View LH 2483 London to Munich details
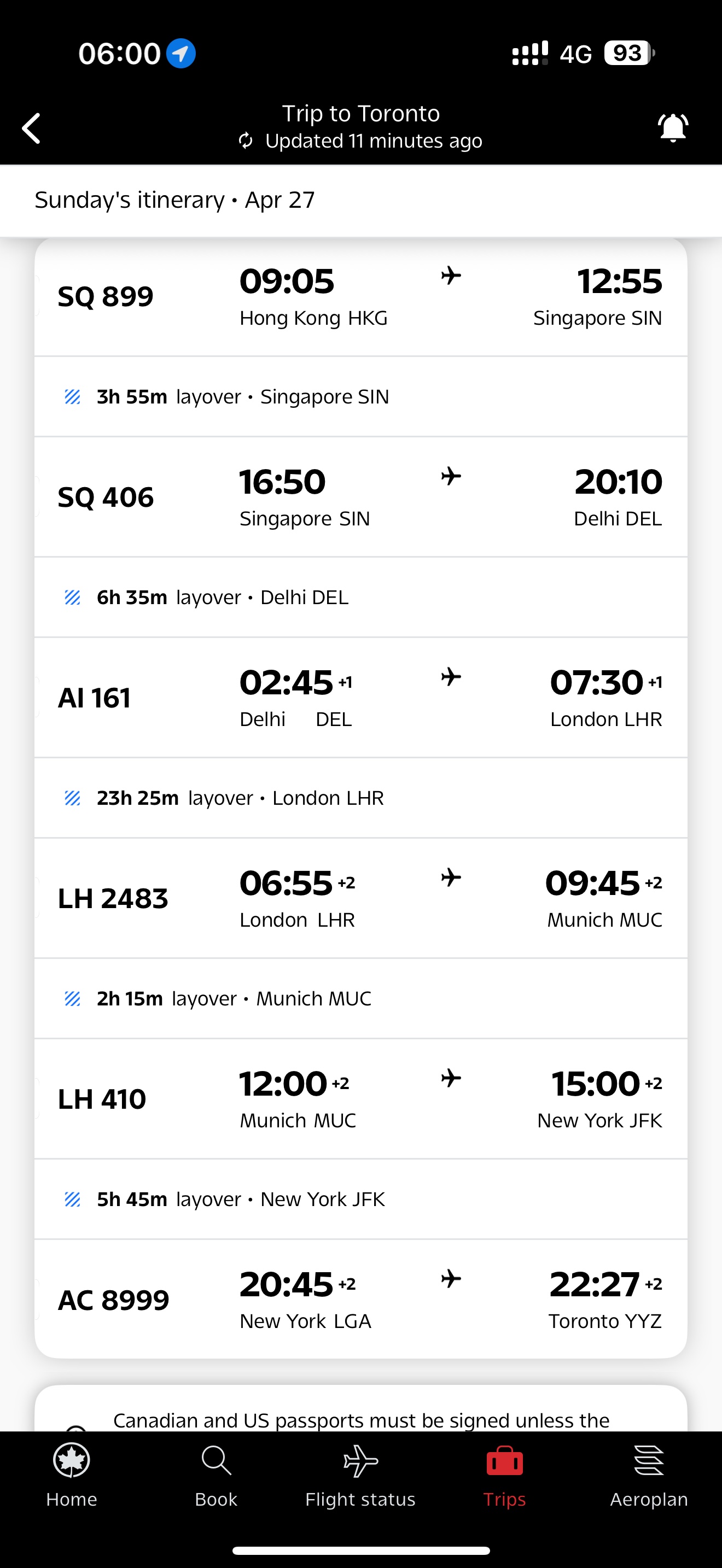This screenshot has height=1568, width=722. click(x=361, y=898)
